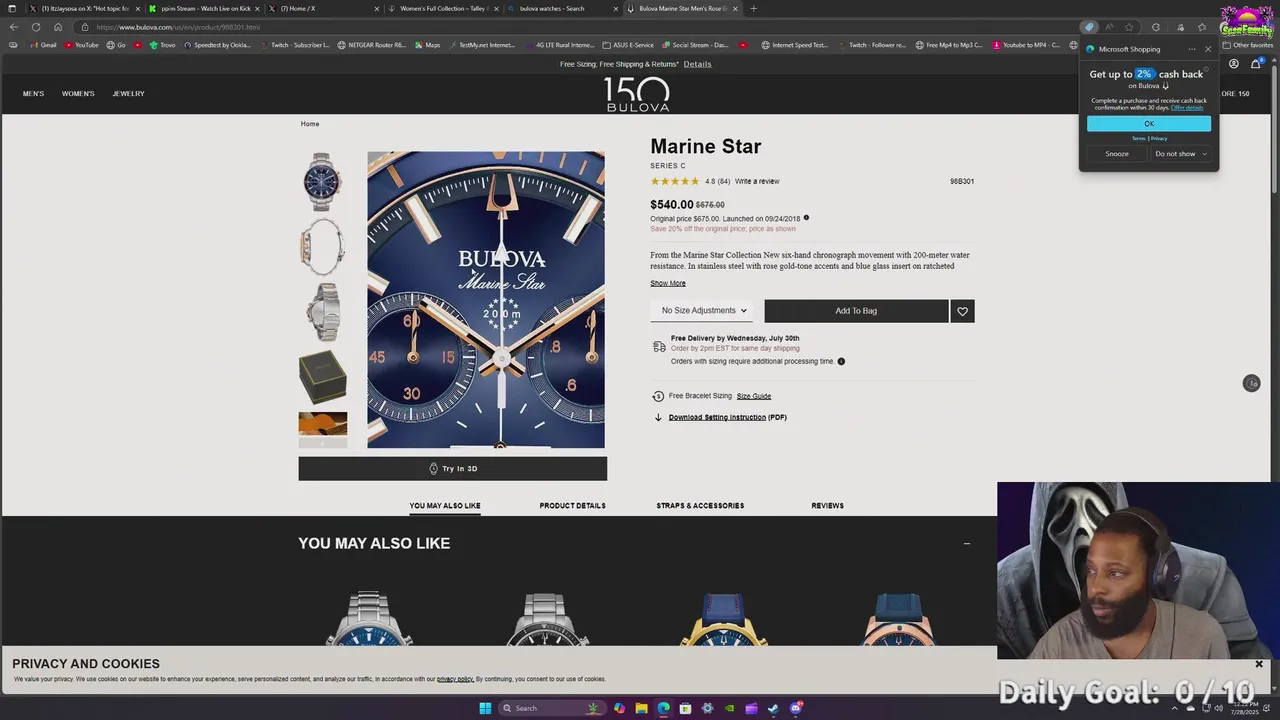Image resolution: width=1280 pixels, height=720 pixels.
Task: Click the delivery truck icon
Action: [659, 346]
